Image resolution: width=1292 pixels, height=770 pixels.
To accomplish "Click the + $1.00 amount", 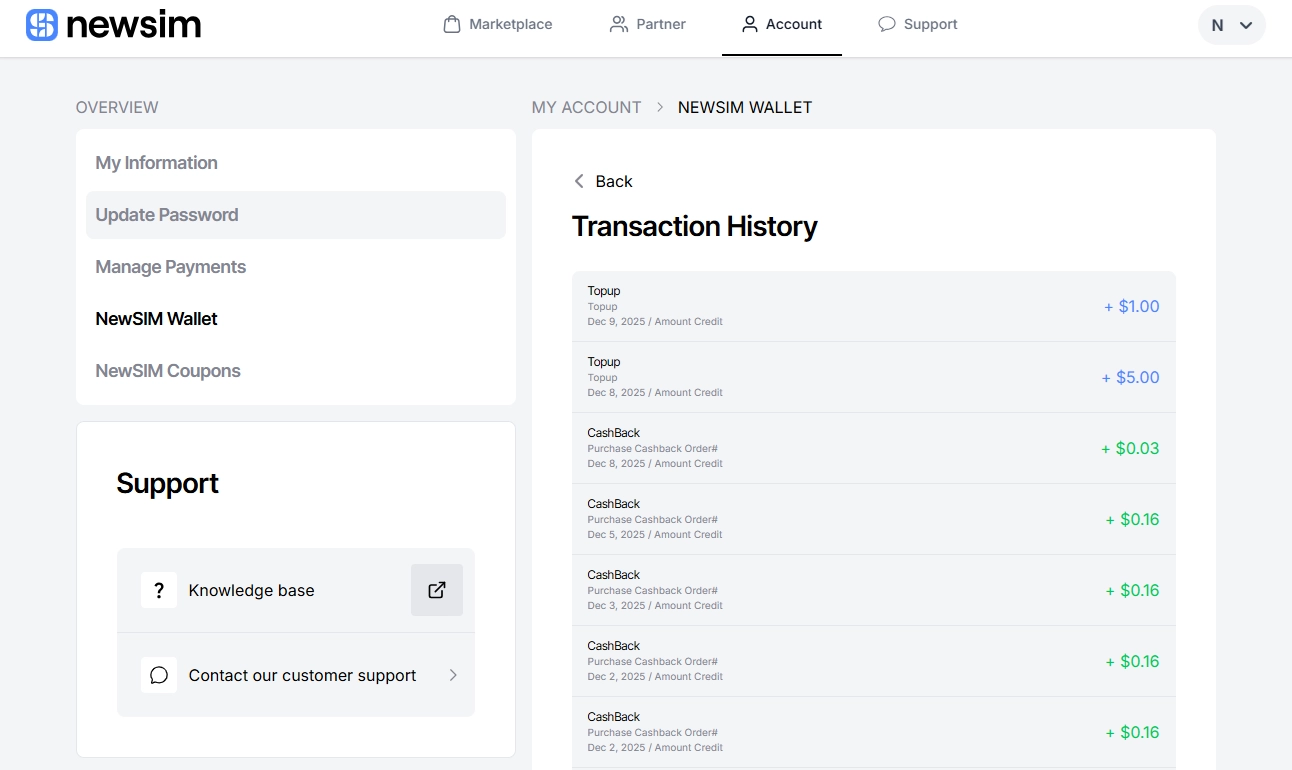I will click(x=1132, y=306).
